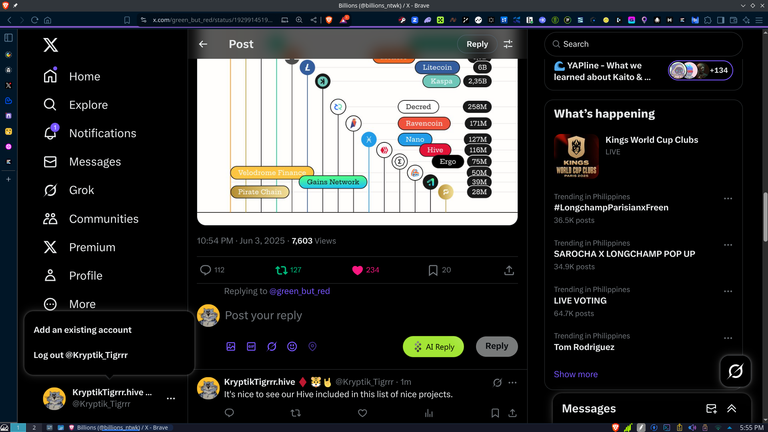The width and height of the screenshot is (768, 432).
Task: Open emoji picker in reply
Action: (292, 346)
